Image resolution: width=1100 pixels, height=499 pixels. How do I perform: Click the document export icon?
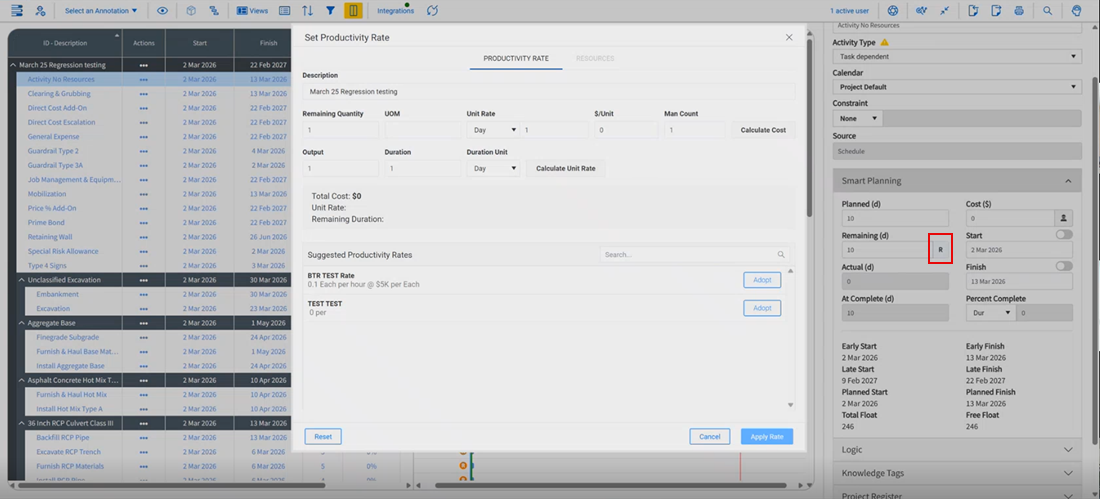click(995, 11)
